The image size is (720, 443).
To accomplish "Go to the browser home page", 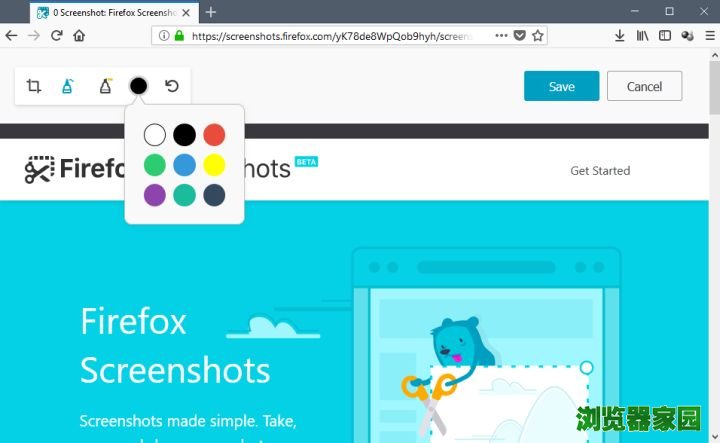I will pos(79,35).
